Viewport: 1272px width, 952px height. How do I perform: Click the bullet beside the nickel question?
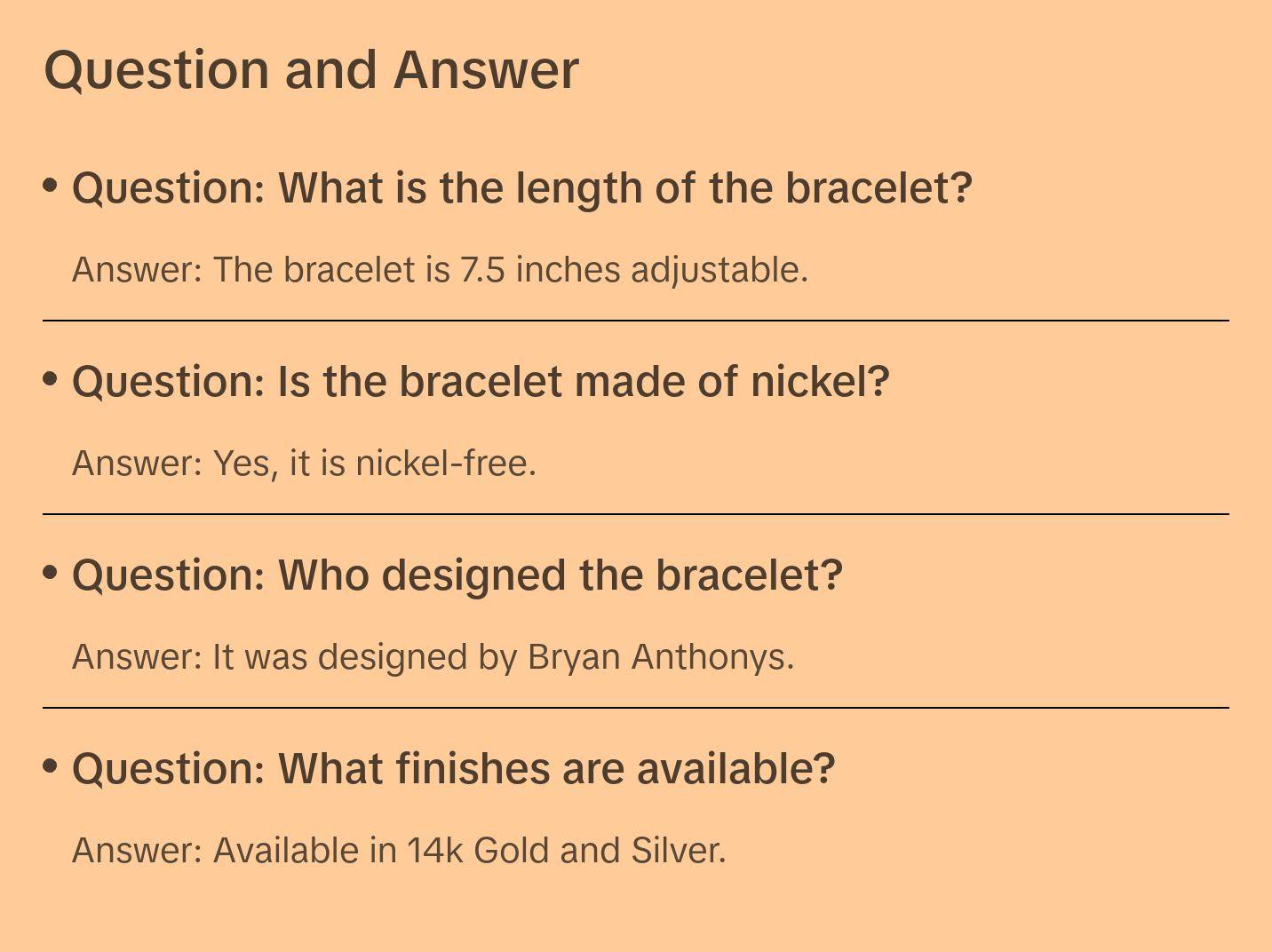pyautogui.click(x=51, y=379)
